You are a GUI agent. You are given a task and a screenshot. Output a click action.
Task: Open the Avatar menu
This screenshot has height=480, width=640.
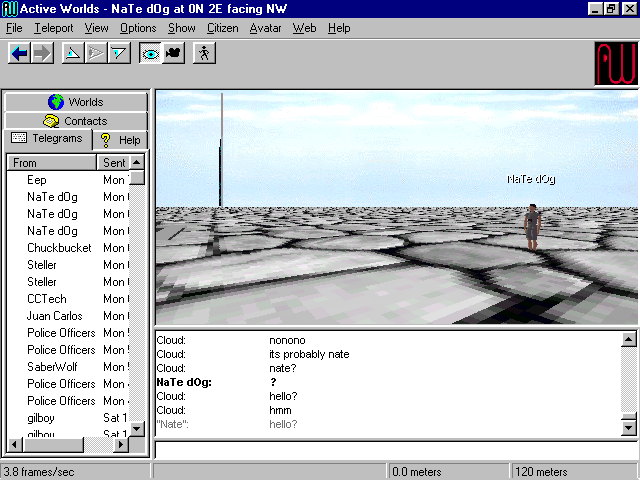[x=265, y=28]
